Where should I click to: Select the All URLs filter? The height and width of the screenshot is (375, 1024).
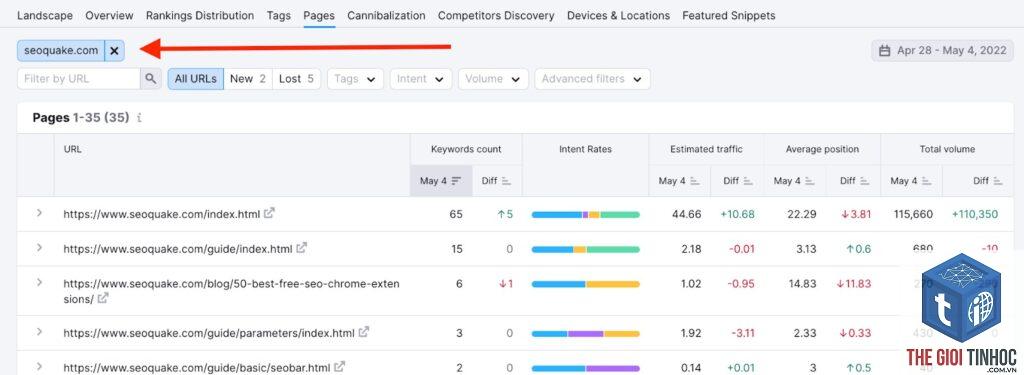(x=195, y=78)
